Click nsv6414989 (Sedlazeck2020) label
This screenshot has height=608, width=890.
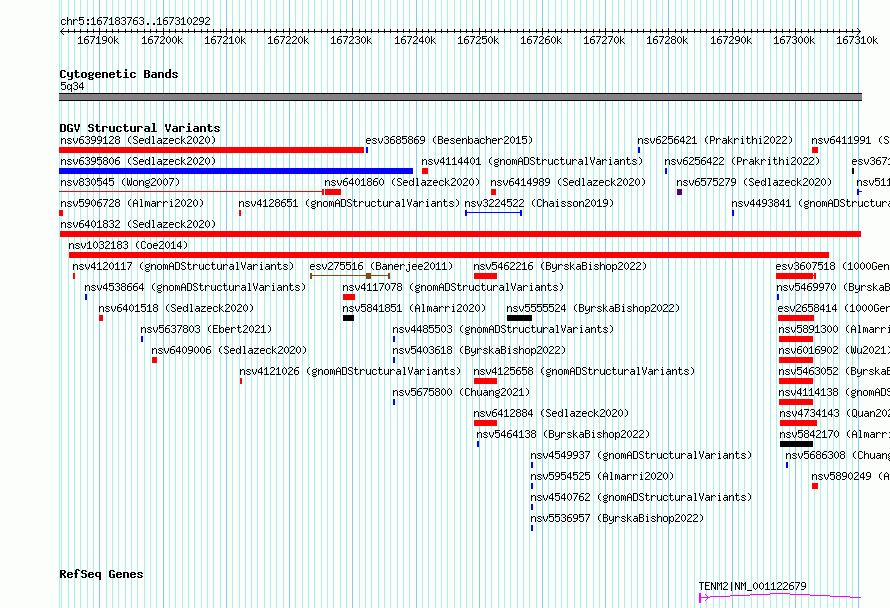point(568,182)
